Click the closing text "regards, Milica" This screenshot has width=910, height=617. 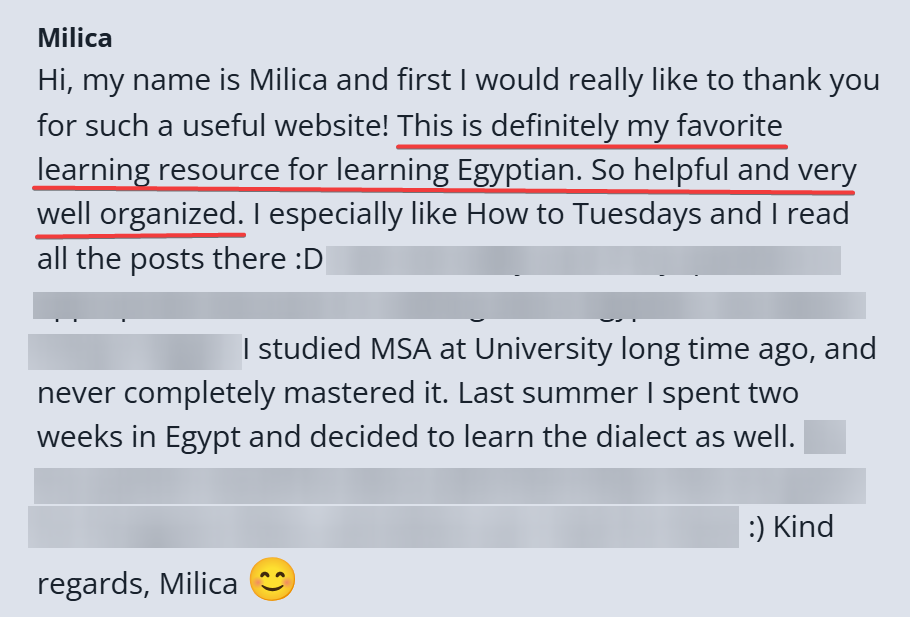pyautogui.click(x=137, y=582)
